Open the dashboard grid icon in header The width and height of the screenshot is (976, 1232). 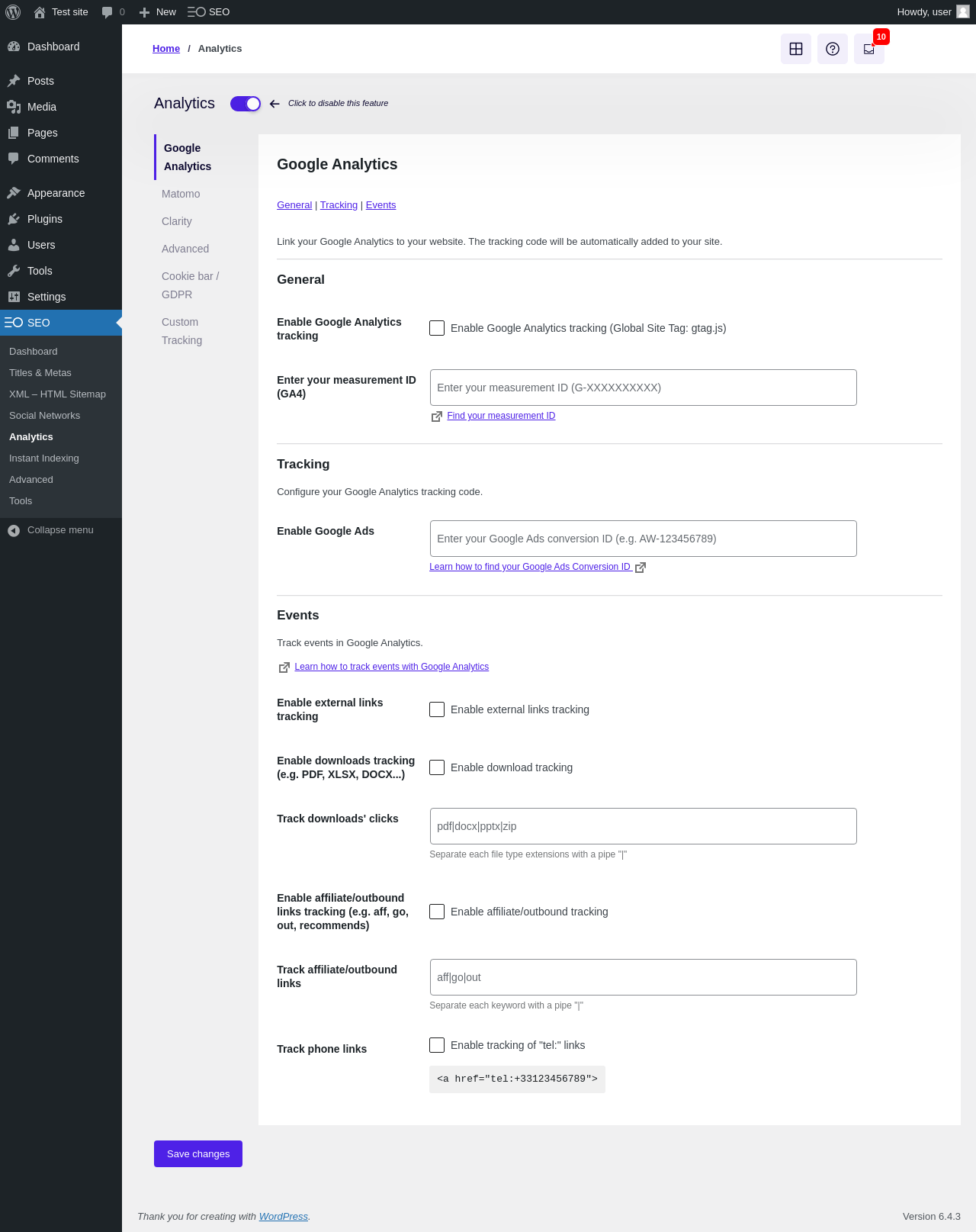pyautogui.click(x=796, y=49)
